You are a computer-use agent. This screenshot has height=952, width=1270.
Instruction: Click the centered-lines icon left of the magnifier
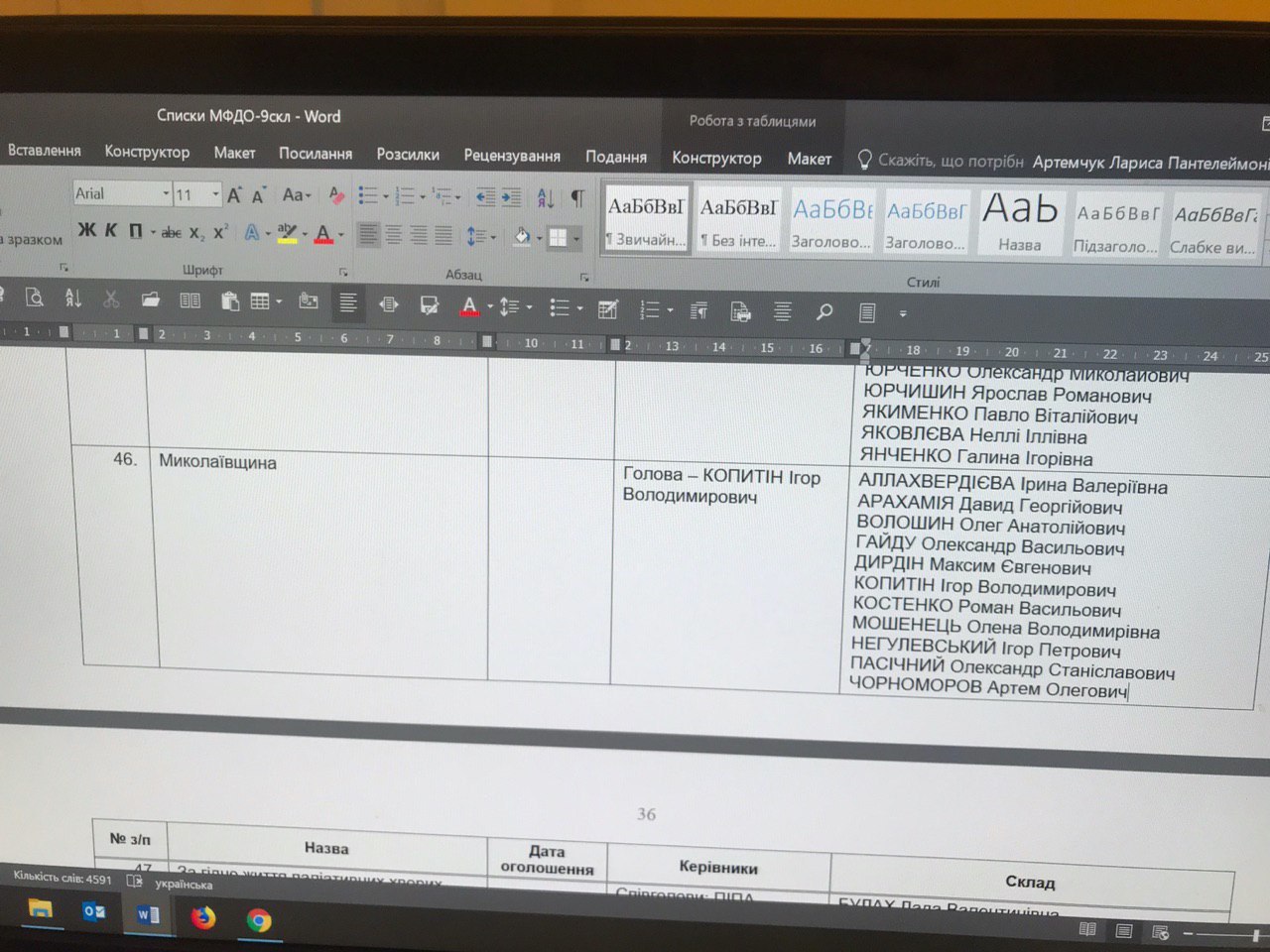783,312
